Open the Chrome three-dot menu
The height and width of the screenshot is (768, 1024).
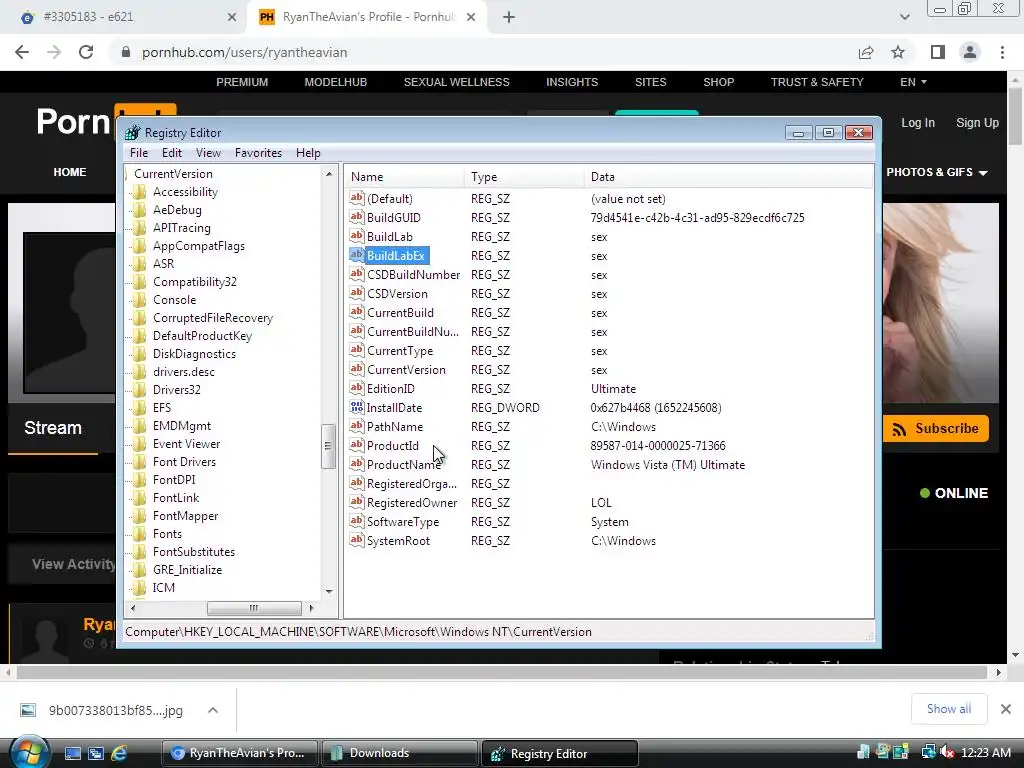(1002, 52)
